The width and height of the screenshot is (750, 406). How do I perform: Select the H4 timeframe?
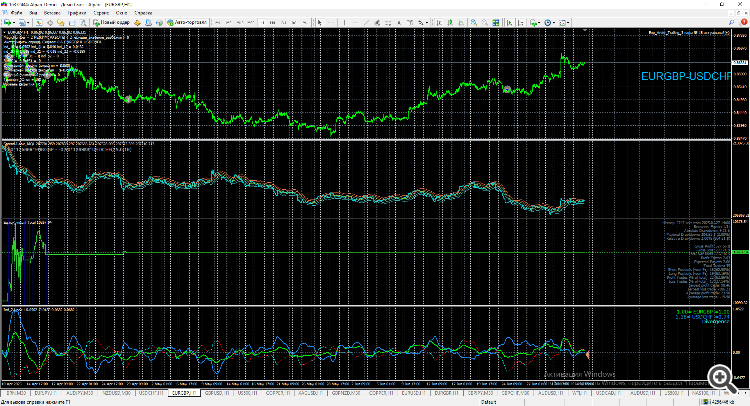[273, 22]
